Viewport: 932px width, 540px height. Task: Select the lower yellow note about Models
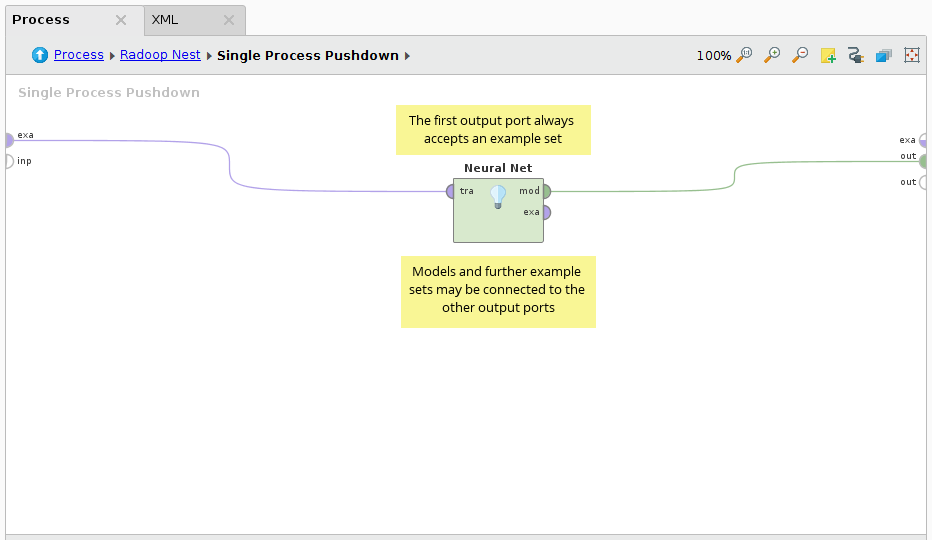pyautogui.click(x=498, y=291)
